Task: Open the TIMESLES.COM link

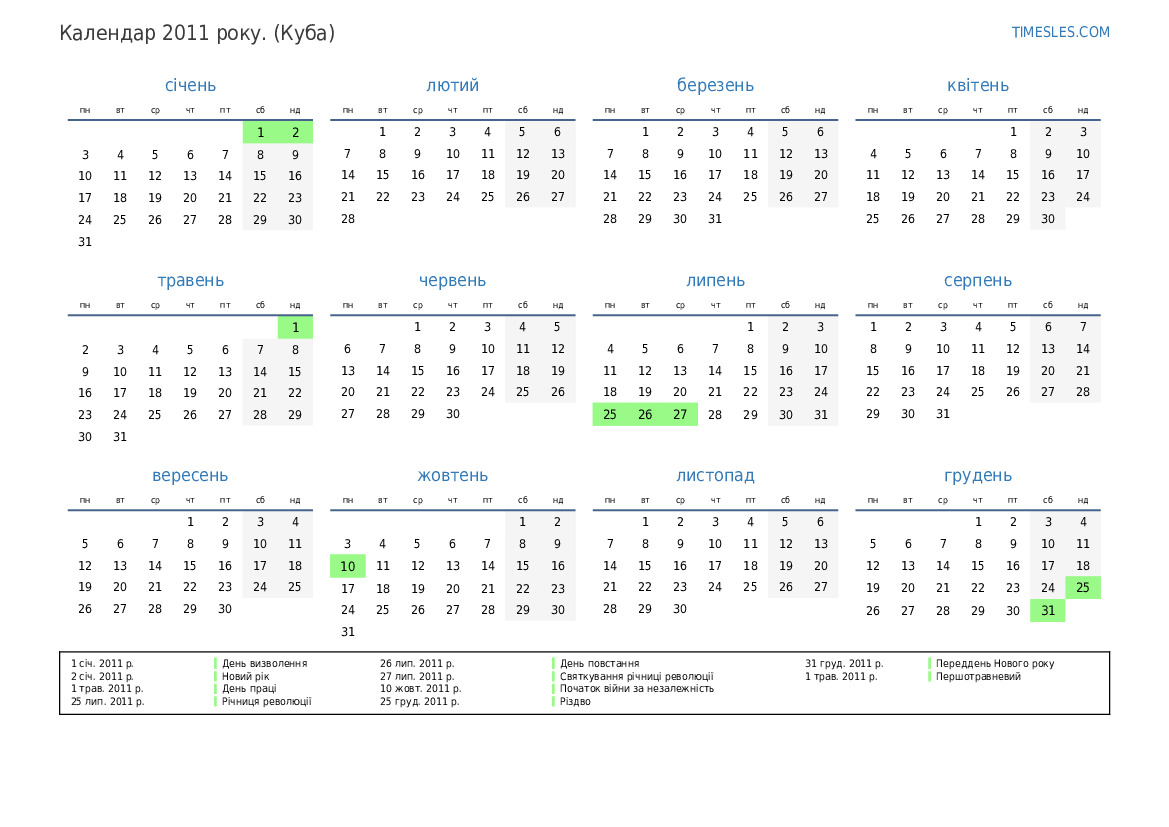Action: (1060, 32)
